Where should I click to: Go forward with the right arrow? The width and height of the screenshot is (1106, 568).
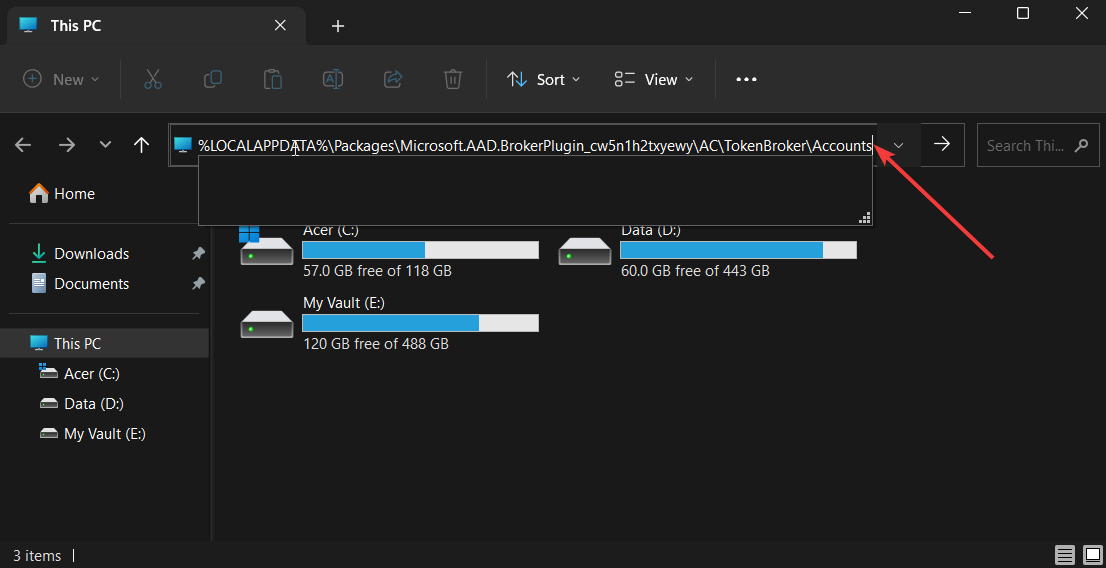tap(66, 145)
